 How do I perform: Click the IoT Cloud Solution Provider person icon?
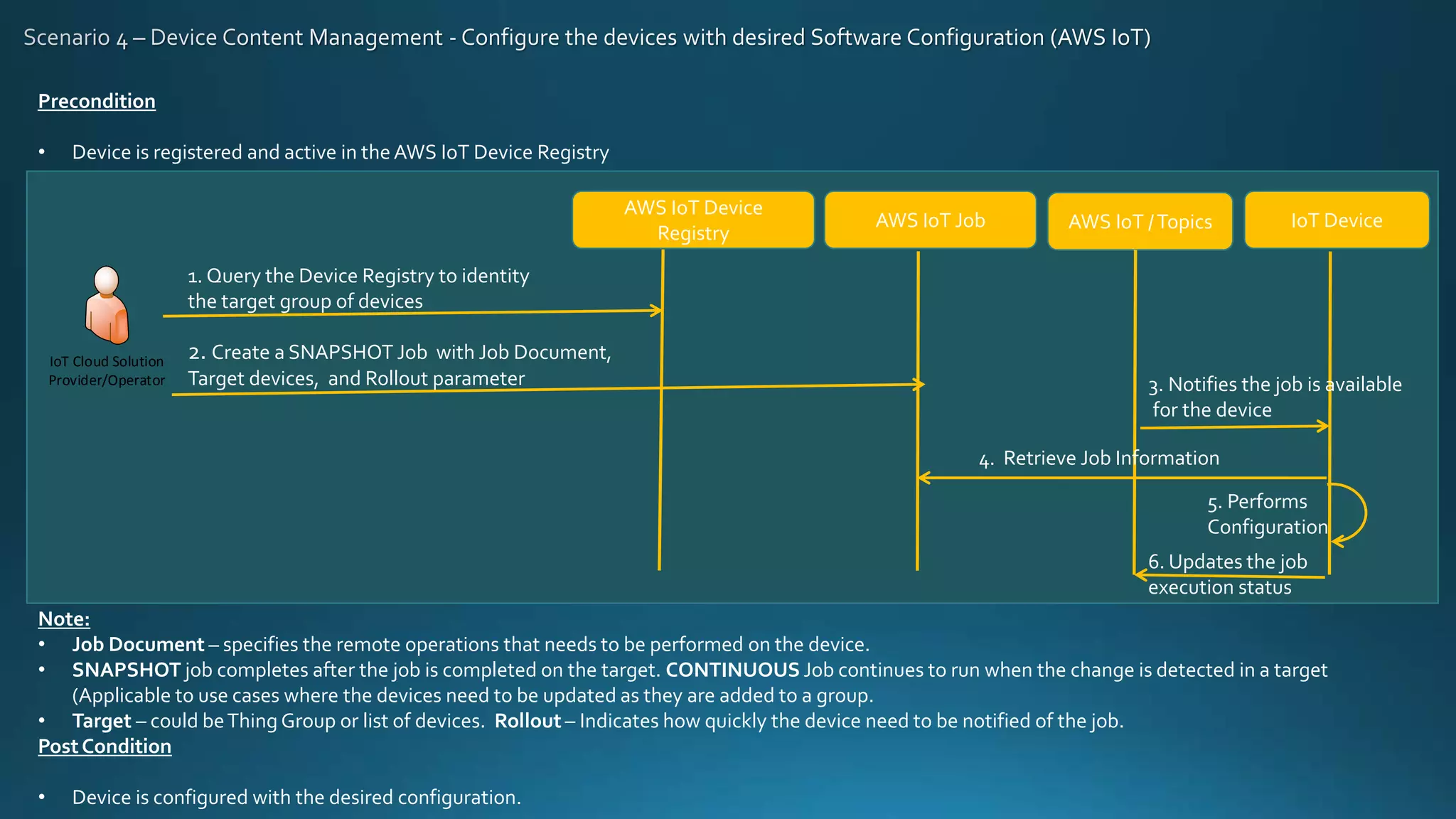coord(107,305)
